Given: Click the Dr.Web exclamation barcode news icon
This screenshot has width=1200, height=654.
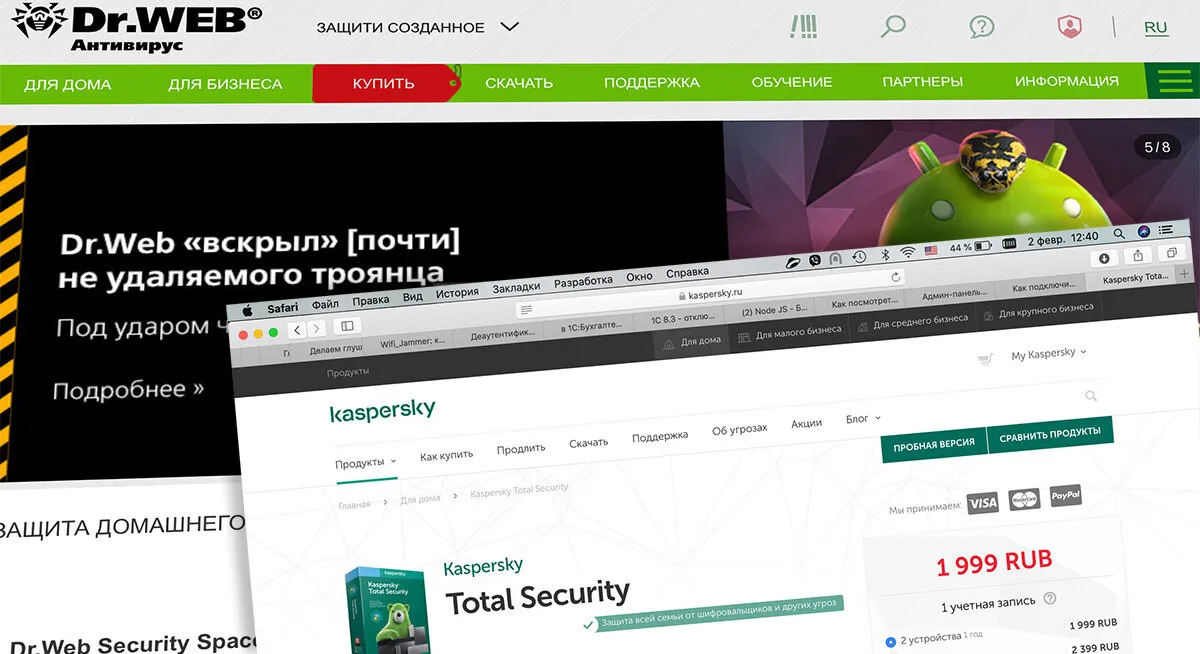Looking at the screenshot, I should pyautogui.click(x=803, y=26).
